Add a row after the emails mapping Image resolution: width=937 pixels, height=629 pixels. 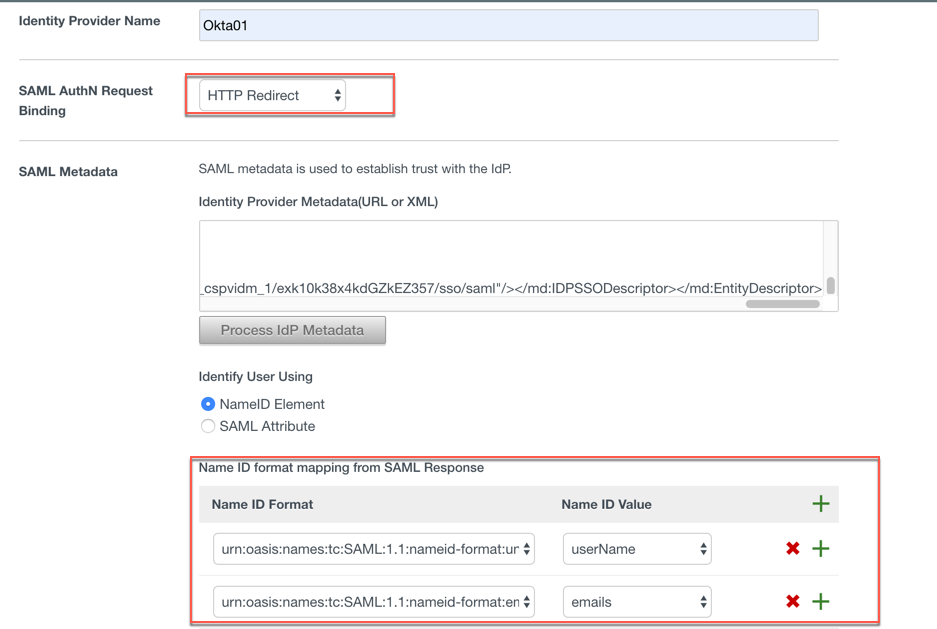(820, 601)
